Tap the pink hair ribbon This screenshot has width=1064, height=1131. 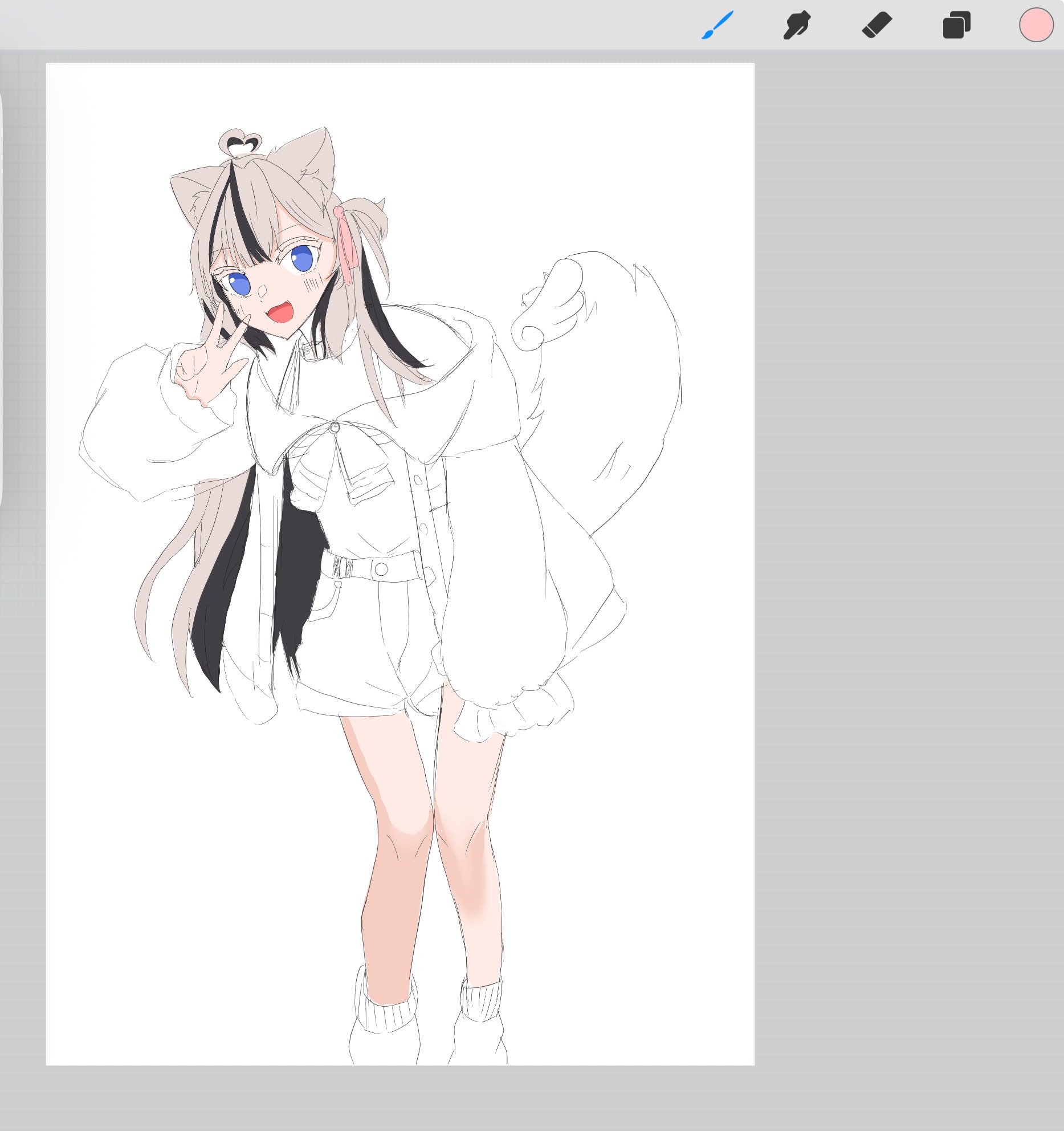click(349, 245)
